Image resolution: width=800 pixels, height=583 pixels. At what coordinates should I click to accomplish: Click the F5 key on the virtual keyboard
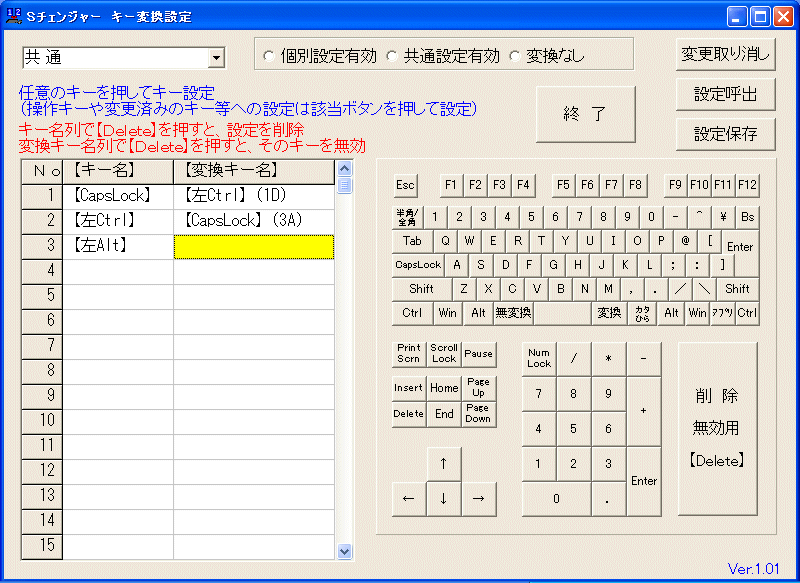point(563,185)
